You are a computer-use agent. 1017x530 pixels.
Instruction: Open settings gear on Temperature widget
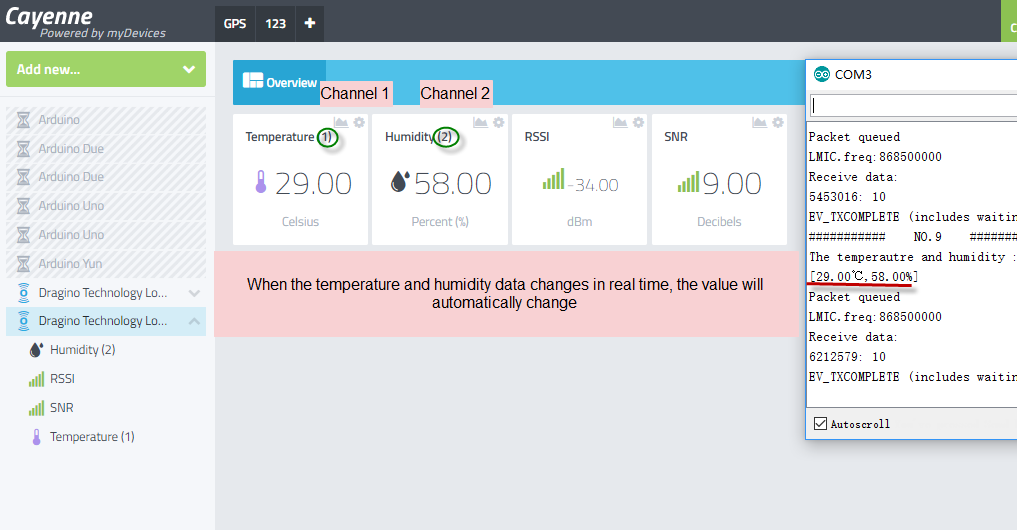coord(359,122)
